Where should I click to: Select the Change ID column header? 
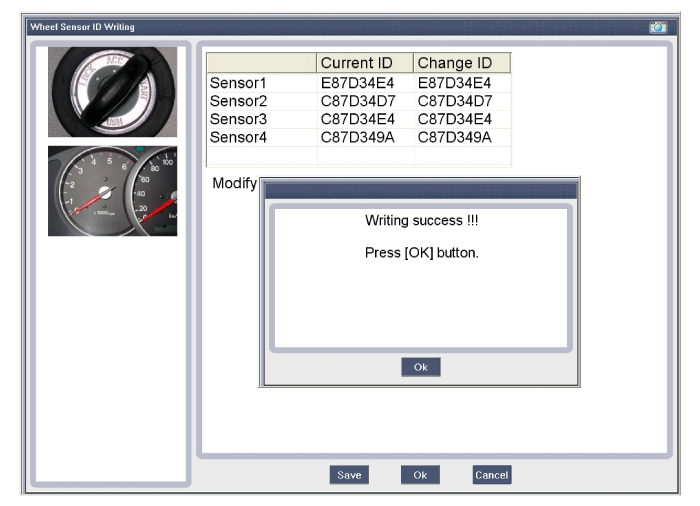[461, 63]
